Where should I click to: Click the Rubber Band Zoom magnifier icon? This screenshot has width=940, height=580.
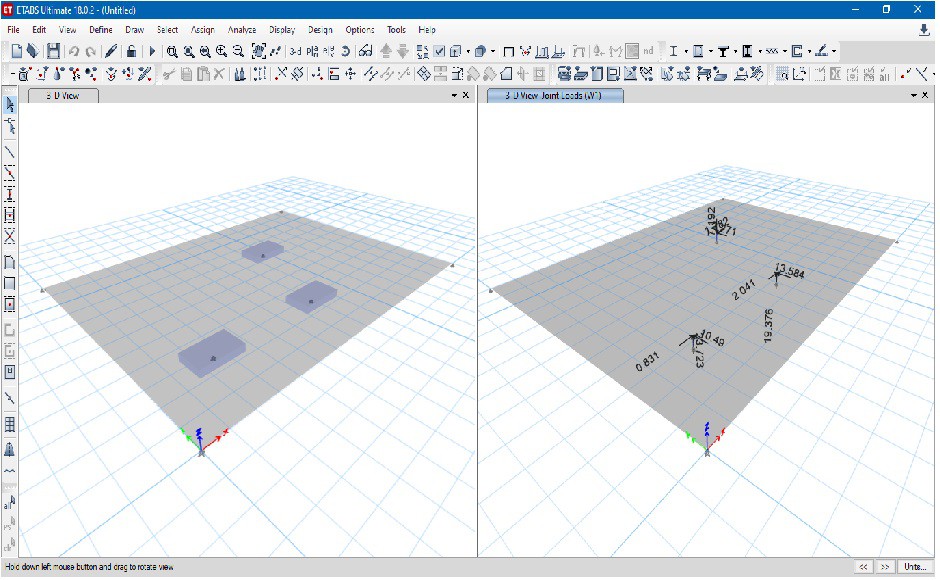coord(172,51)
